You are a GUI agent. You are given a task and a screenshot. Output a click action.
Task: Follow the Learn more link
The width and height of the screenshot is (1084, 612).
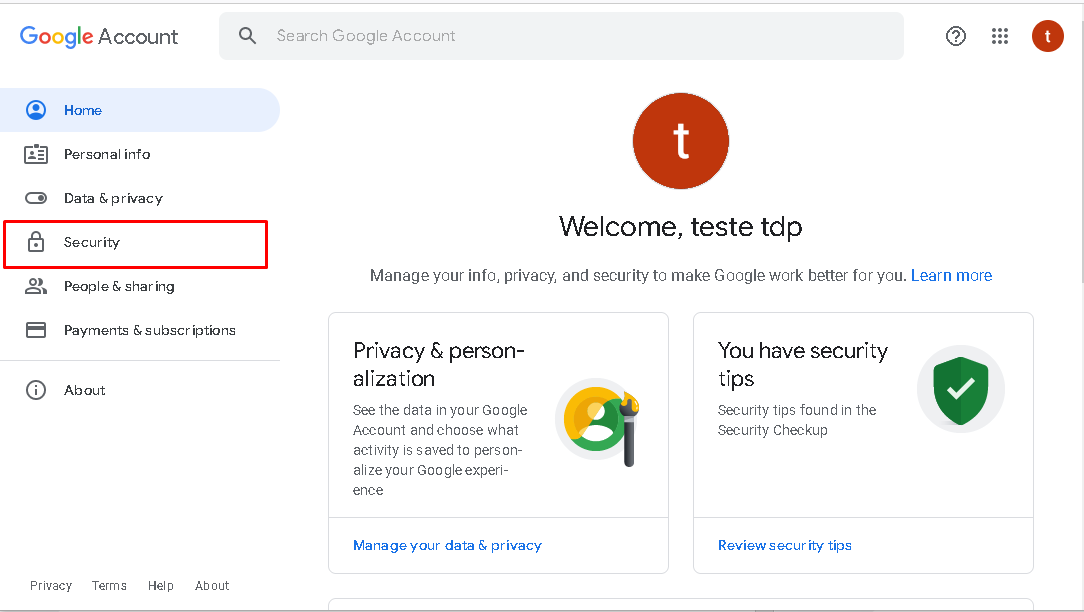point(951,275)
